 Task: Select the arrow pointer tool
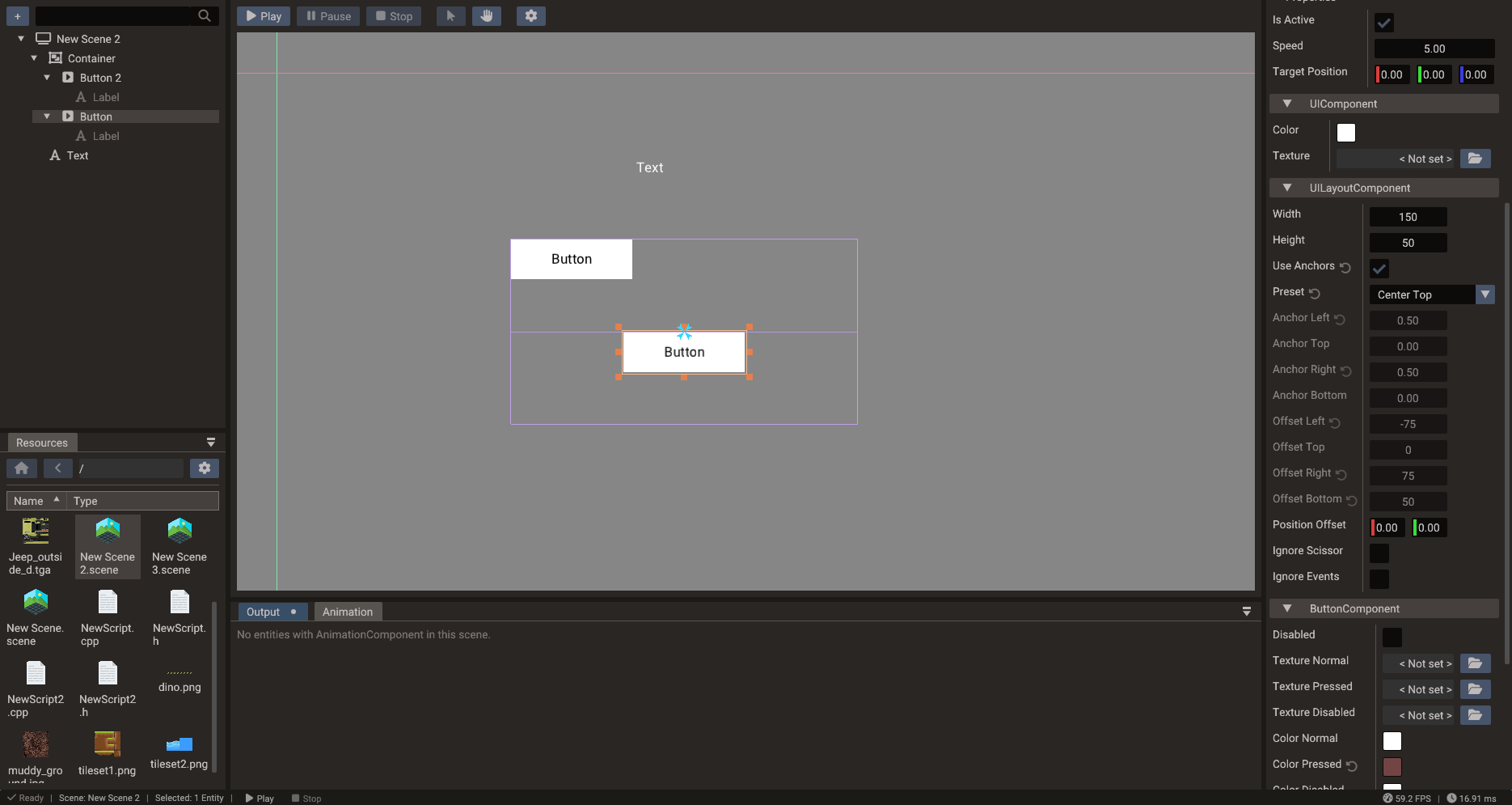pos(450,15)
